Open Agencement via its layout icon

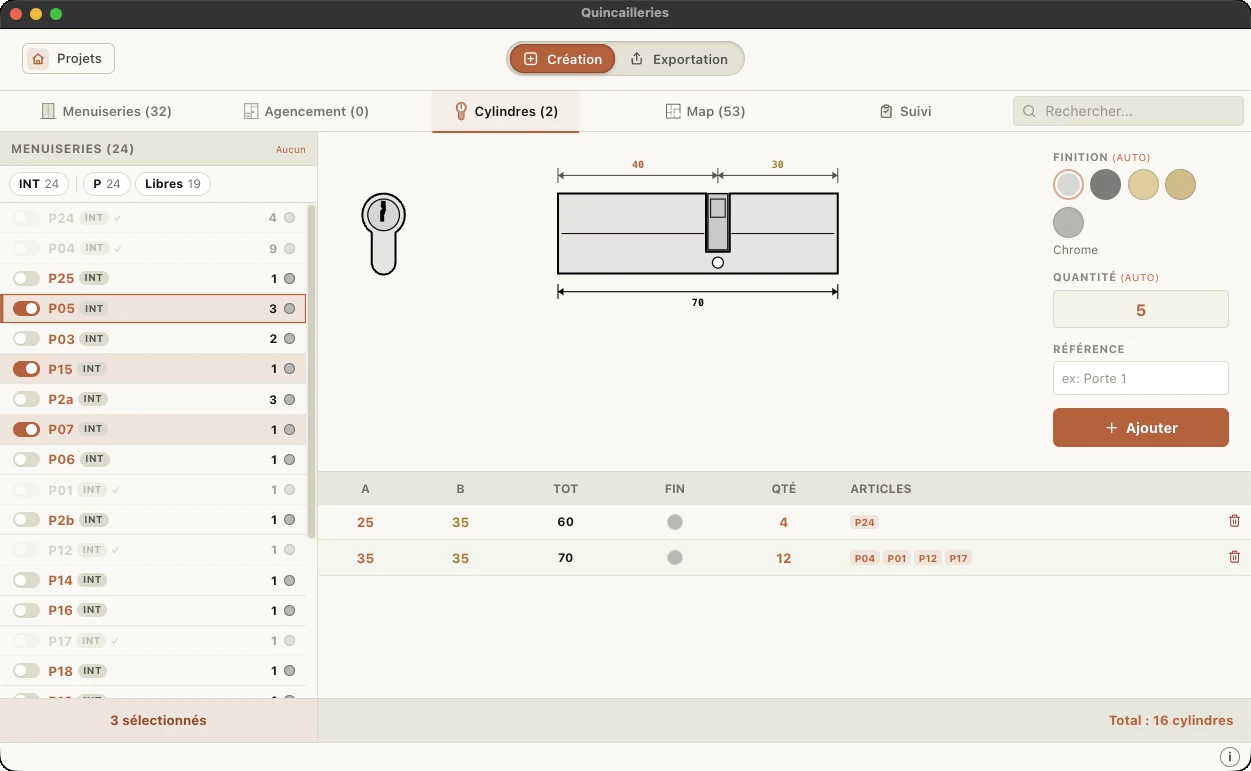pos(251,111)
